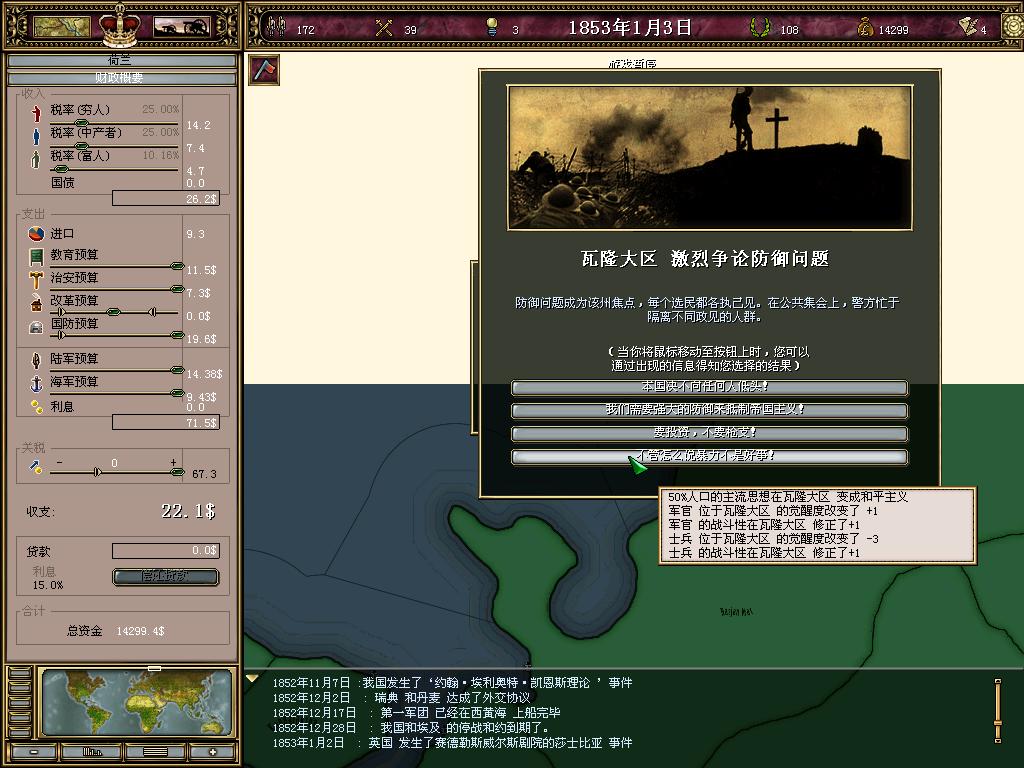Screen dimensions: 1024x768
Task: Click log entry 我国和埃及 的停战和约到期了
Action: click(x=411, y=728)
